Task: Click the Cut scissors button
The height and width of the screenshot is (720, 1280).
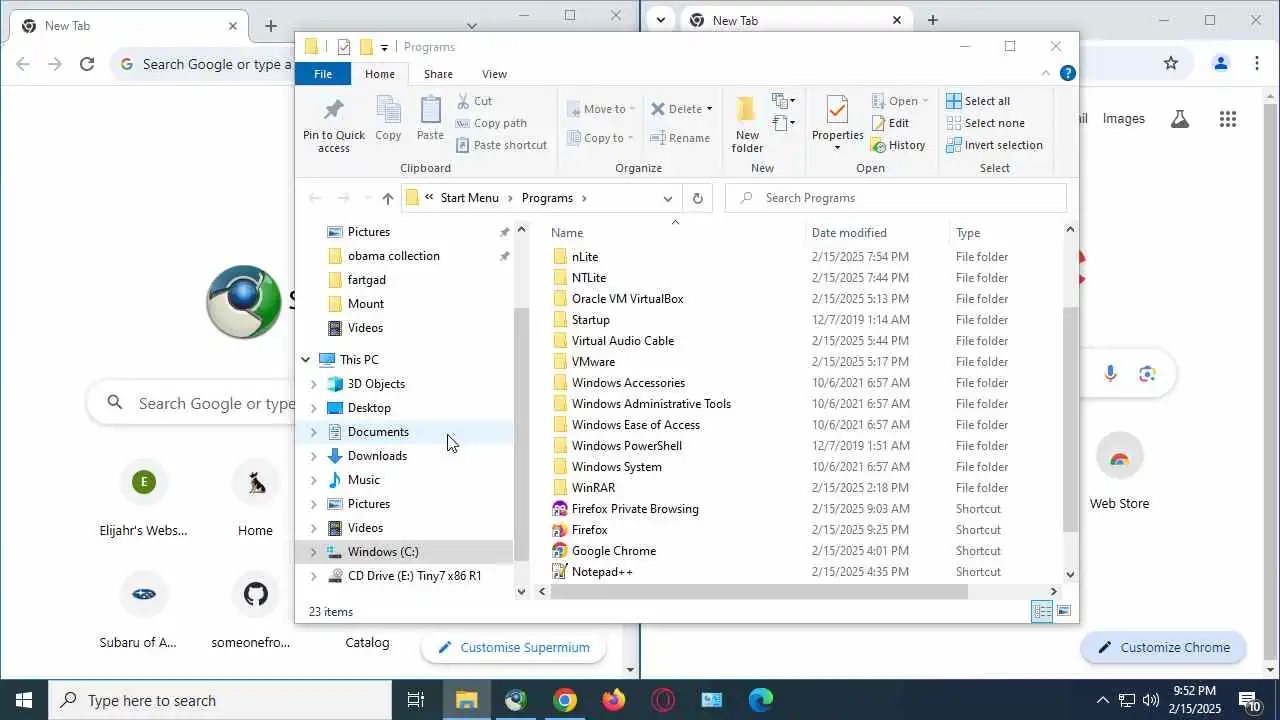Action: pyautogui.click(x=474, y=101)
